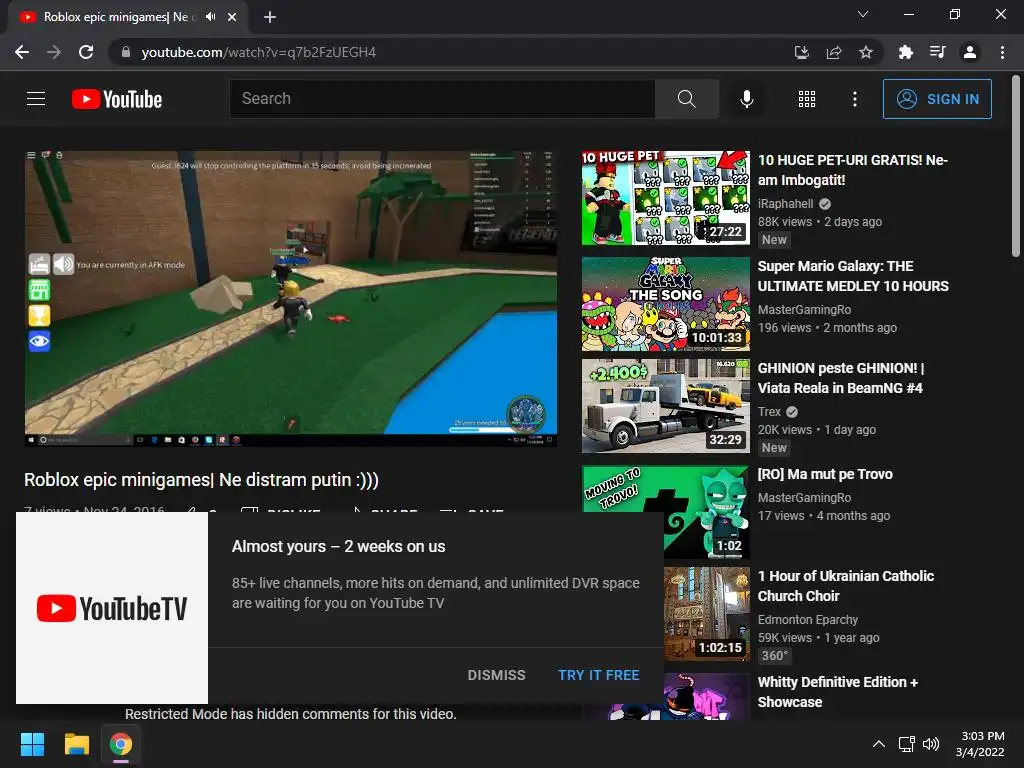Dismiss the YouTube TV promotion

pos(496,675)
